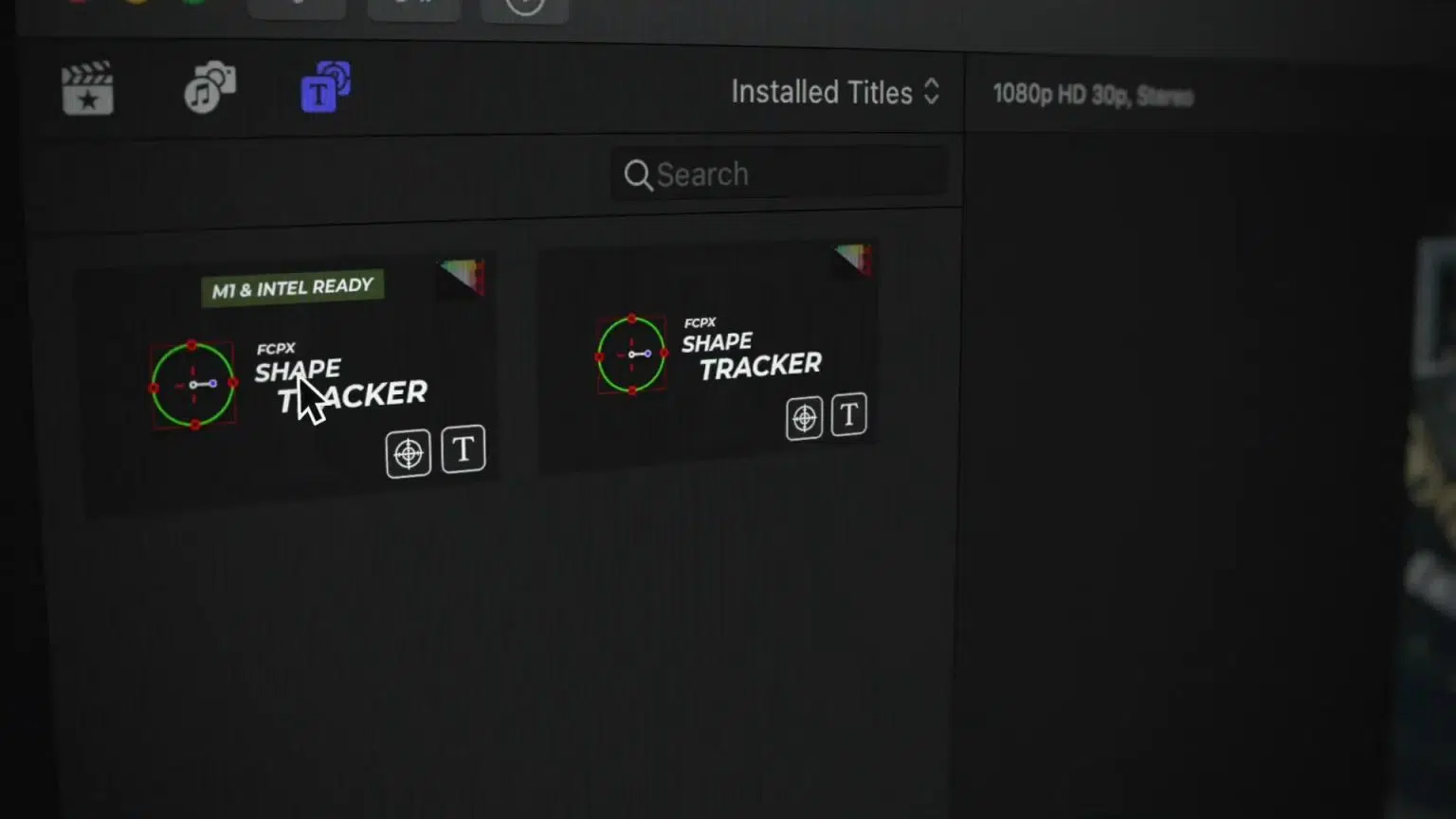This screenshot has width=1456, height=819.
Task: Click the green tracker circle on second thumbnail
Action: tap(631, 355)
